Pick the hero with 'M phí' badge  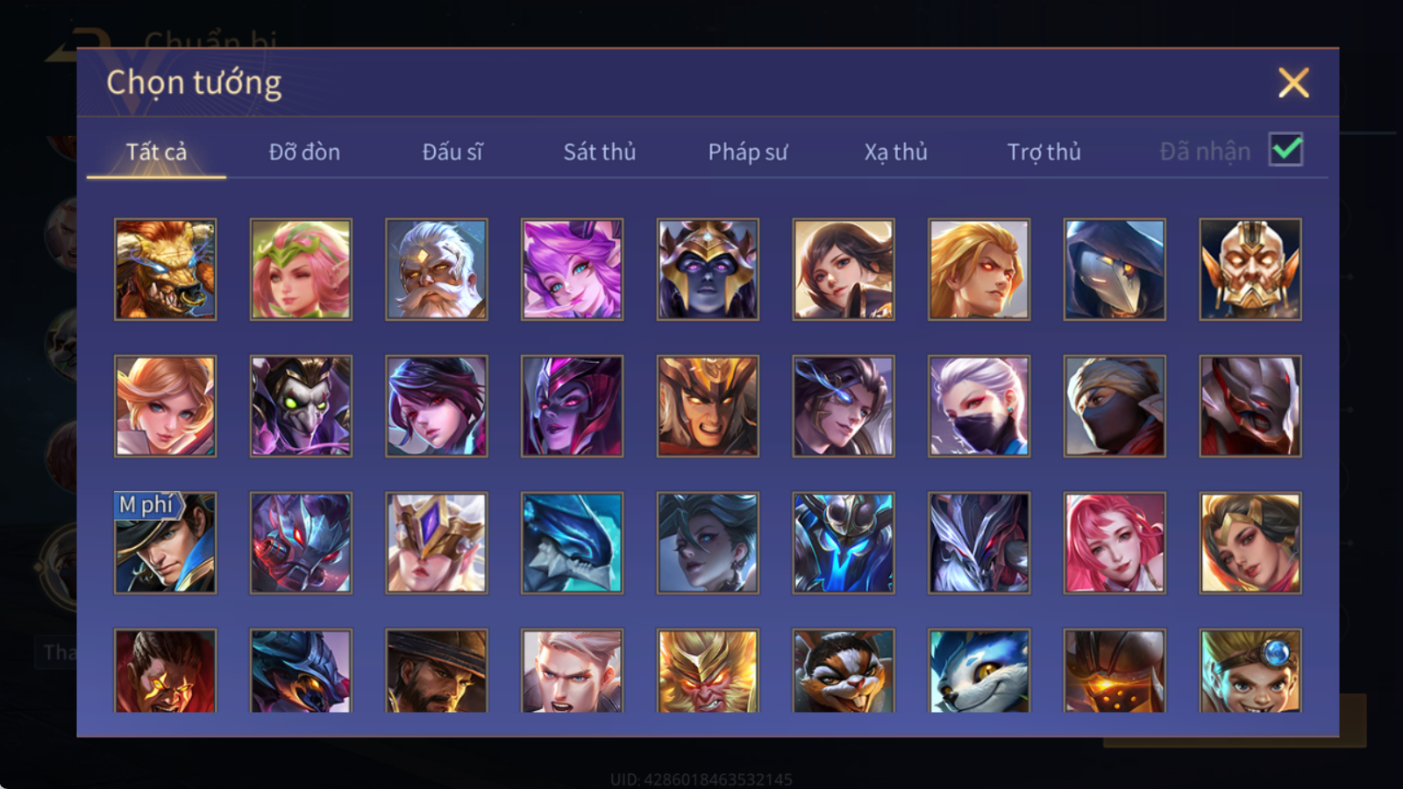165,543
